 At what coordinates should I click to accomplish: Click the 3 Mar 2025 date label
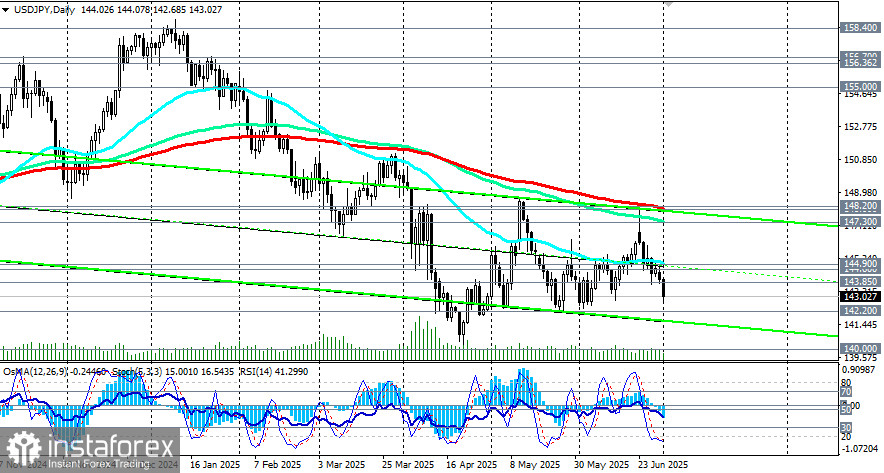pos(342,465)
